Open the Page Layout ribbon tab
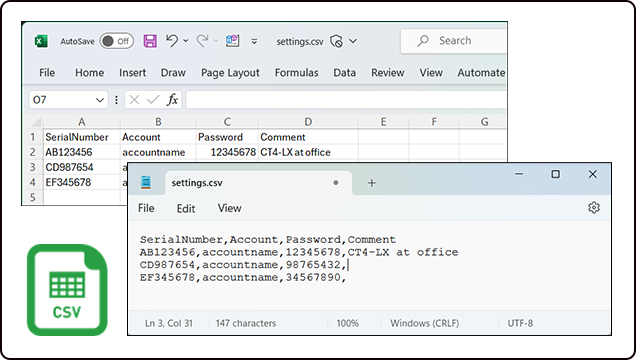636x360 pixels. coord(230,73)
